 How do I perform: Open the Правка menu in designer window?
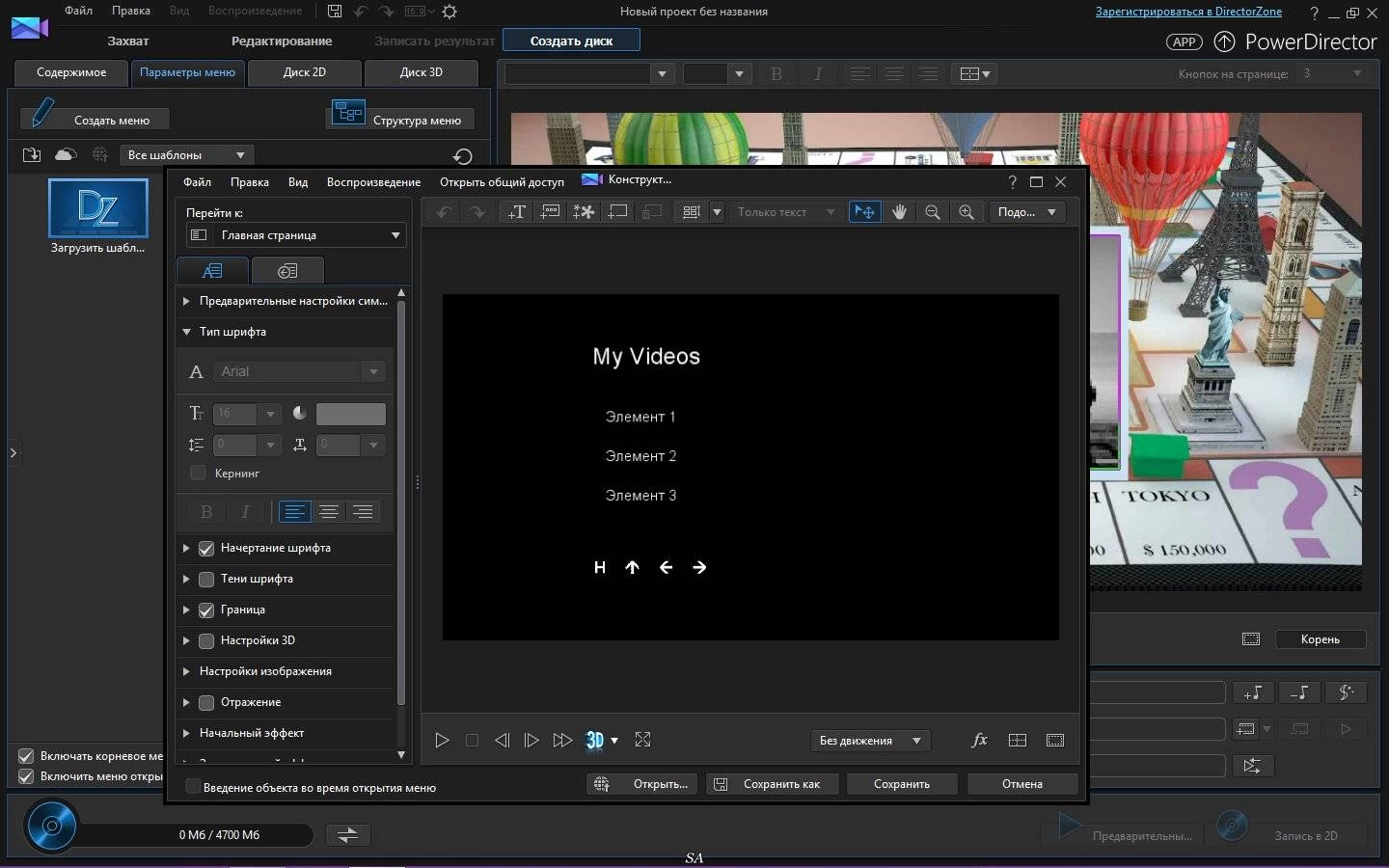point(249,181)
